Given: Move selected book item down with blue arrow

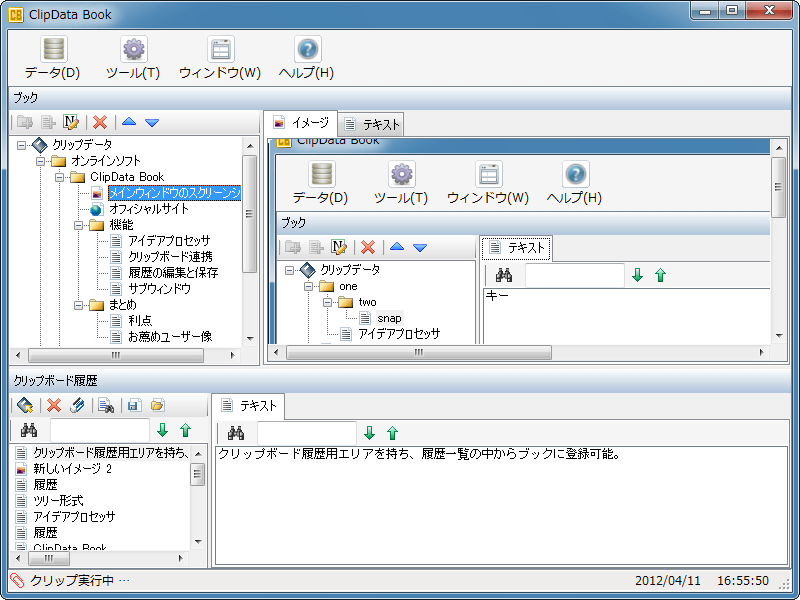Looking at the screenshot, I should pos(152,122).
